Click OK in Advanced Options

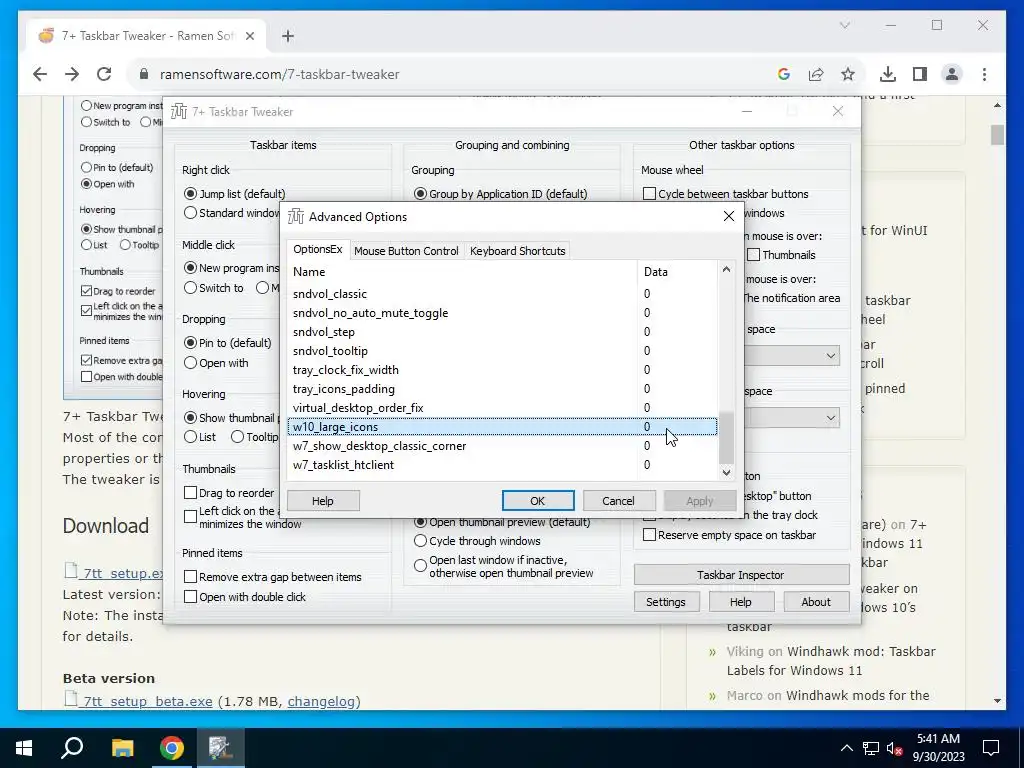coord(537,501)
